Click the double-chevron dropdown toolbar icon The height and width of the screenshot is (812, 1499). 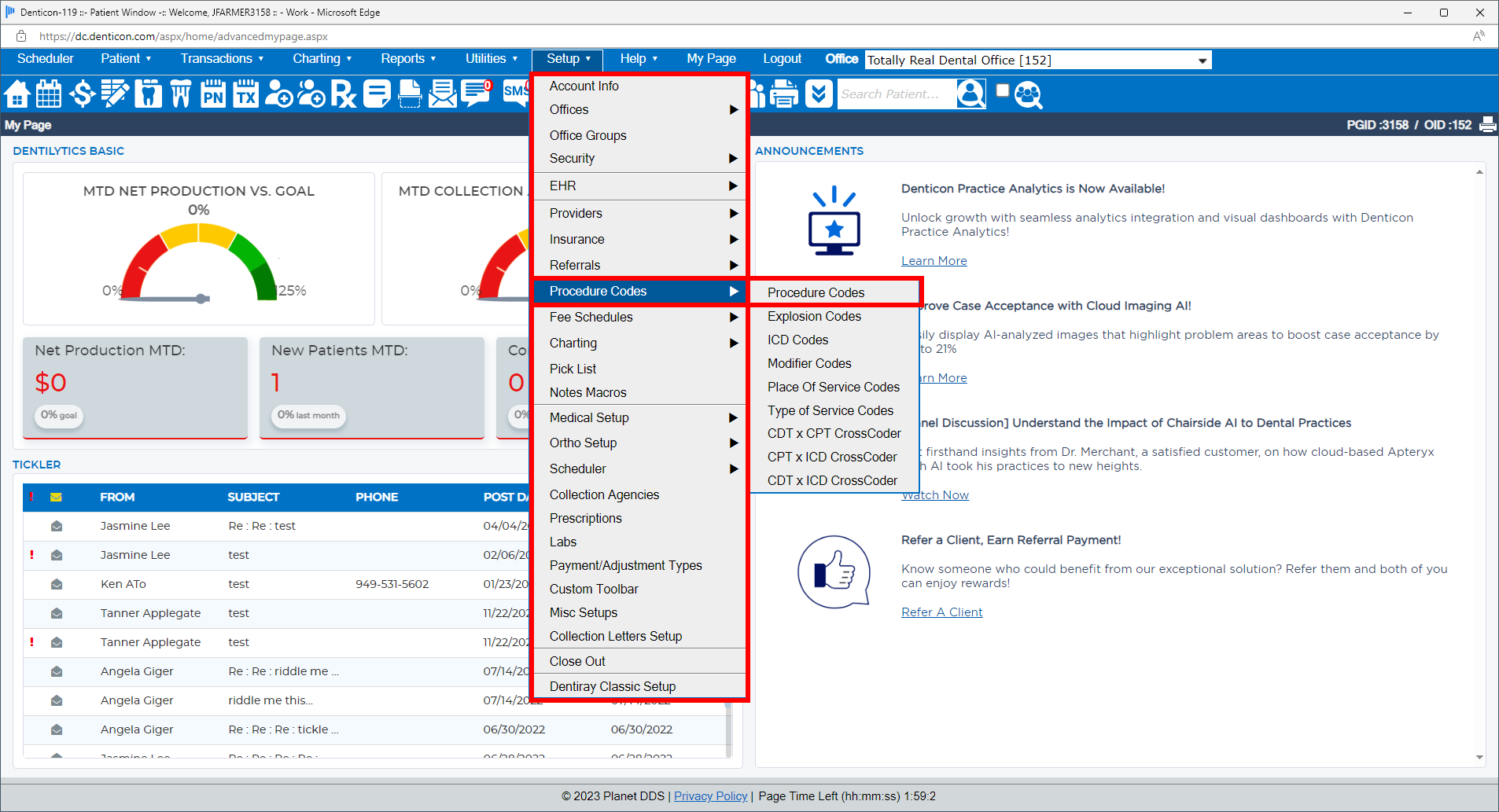(x=819, y=94)
